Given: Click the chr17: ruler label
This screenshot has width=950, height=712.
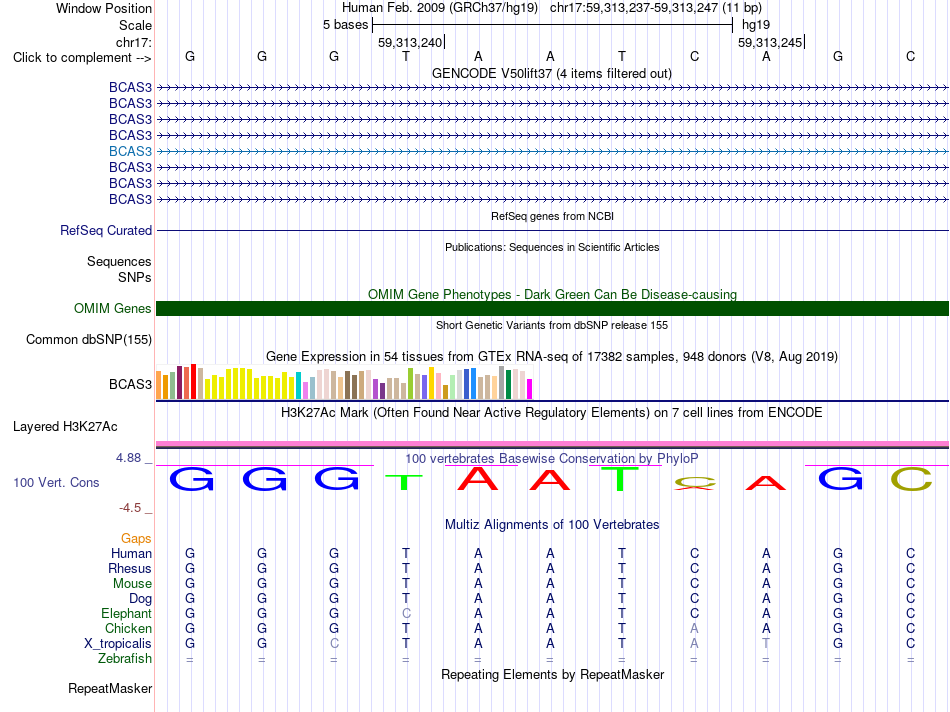Looking at the screenshot, I should (134, 42).
